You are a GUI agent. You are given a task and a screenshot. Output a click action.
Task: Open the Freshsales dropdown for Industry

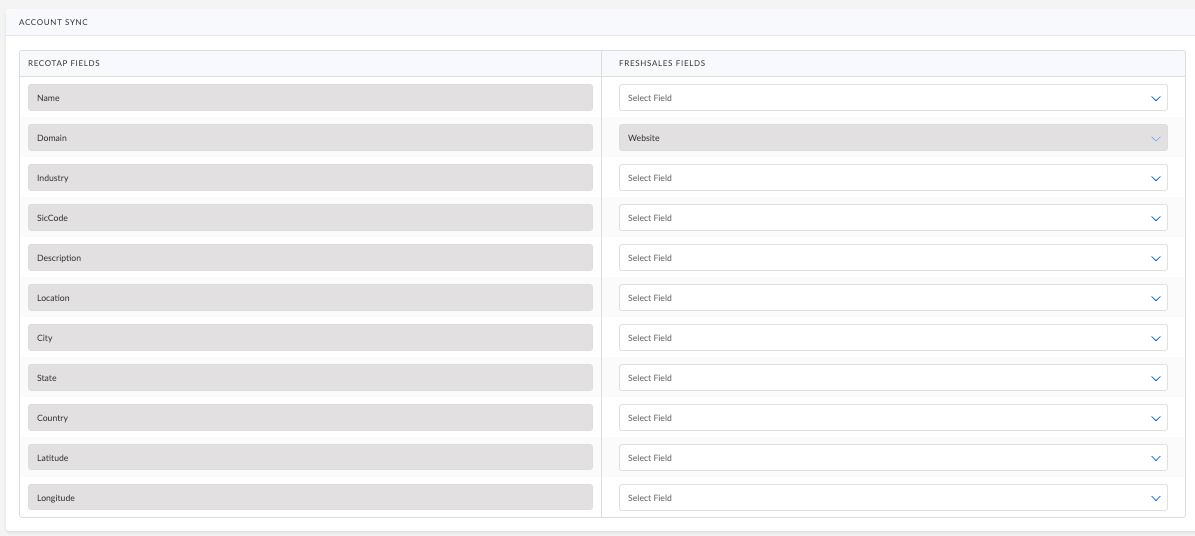[892, 178]
